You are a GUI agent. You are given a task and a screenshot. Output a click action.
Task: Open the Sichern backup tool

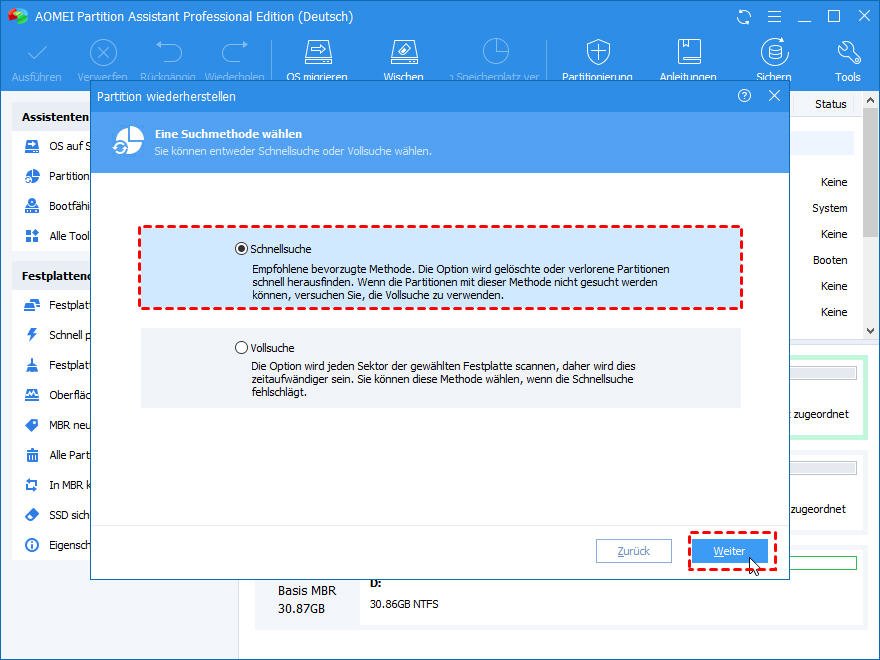click(774, 60)
